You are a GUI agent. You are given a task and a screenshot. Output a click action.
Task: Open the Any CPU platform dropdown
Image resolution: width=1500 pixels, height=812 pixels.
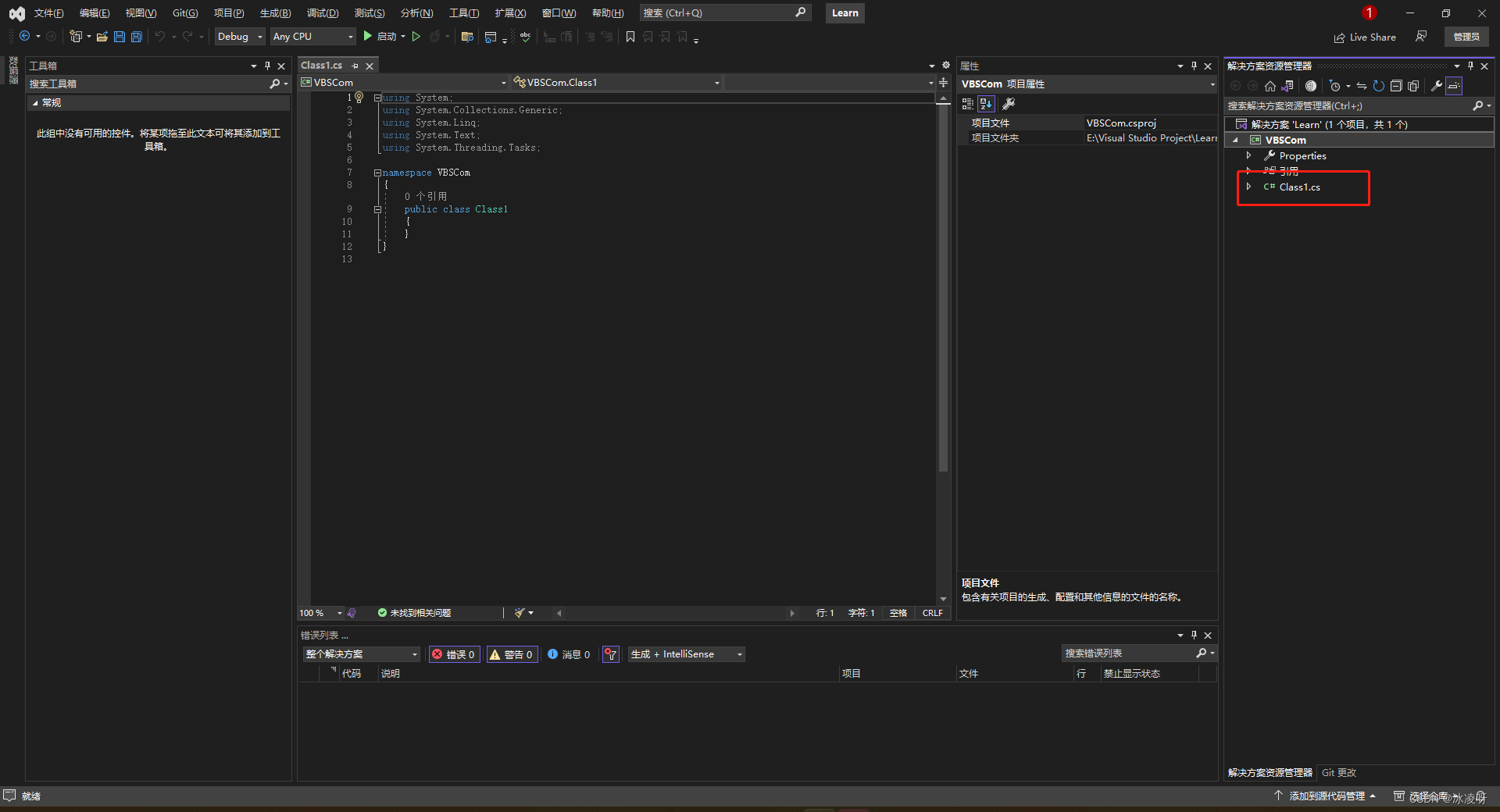coord(312,36)
